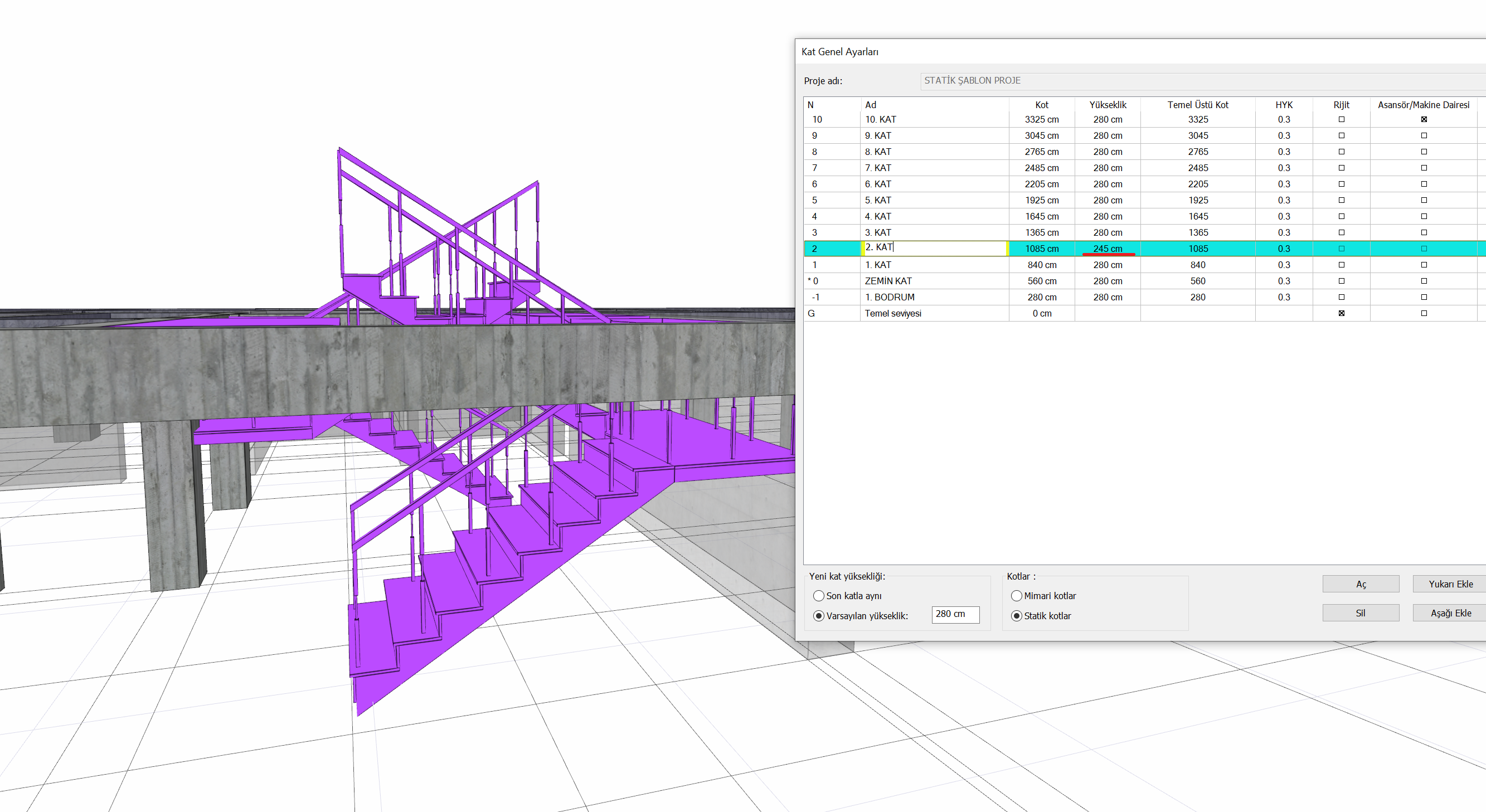Select the 'ZEMİN KAT' row name
The image size is (1486, 812).
pos(888,281)
